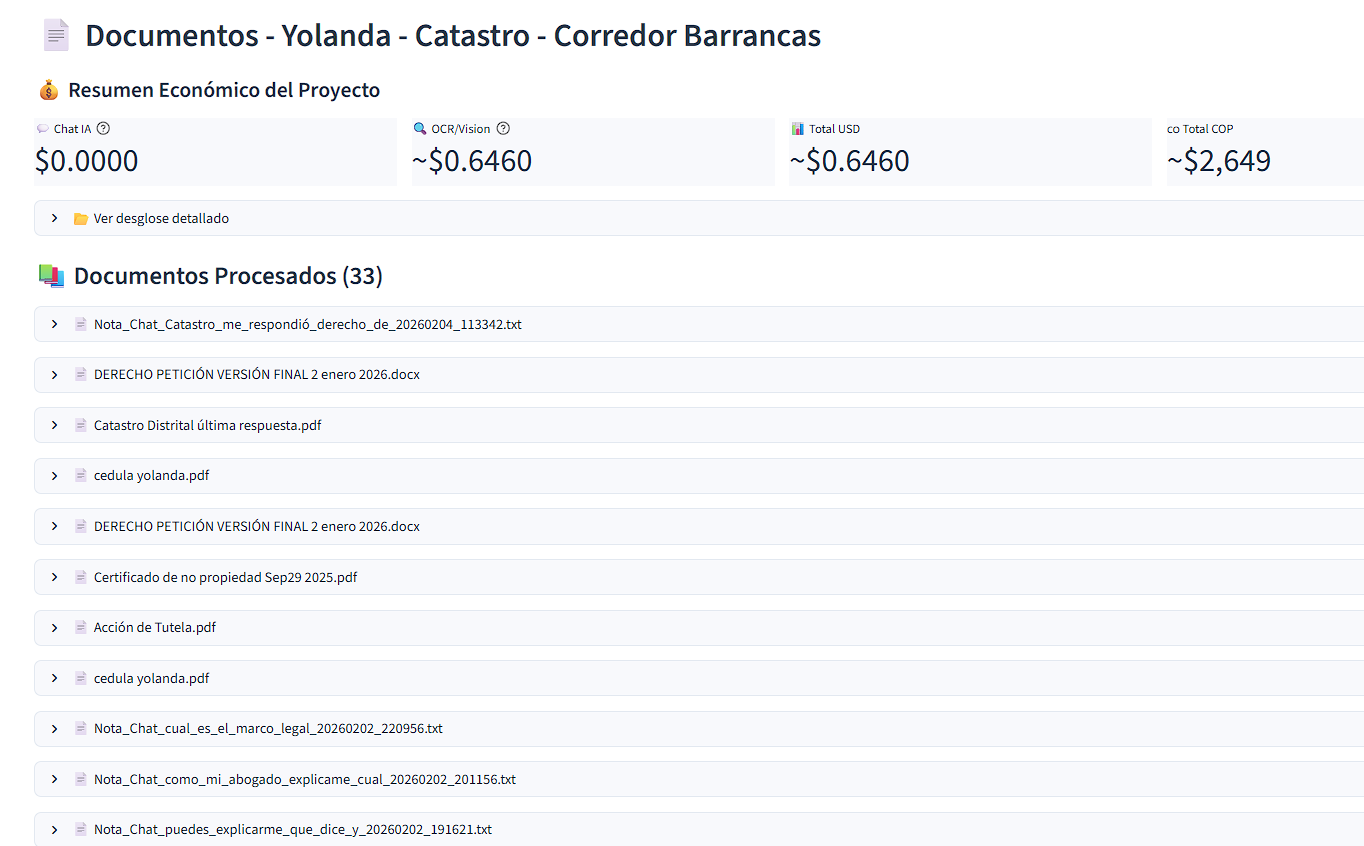Click help icon next to Chat IA

click(103, 129)
